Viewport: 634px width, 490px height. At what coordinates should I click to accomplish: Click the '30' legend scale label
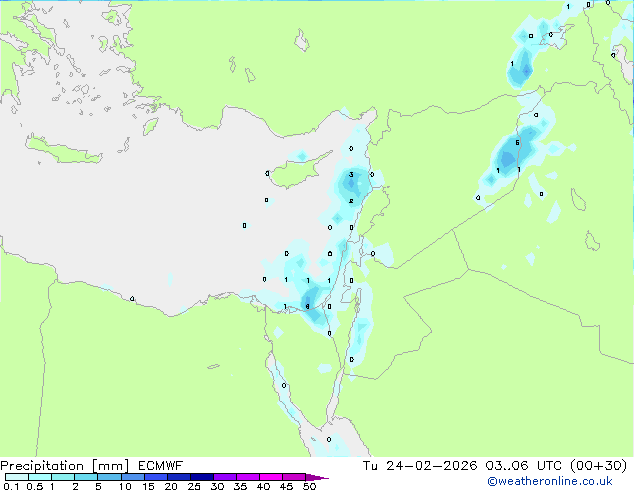click(217, 486)
